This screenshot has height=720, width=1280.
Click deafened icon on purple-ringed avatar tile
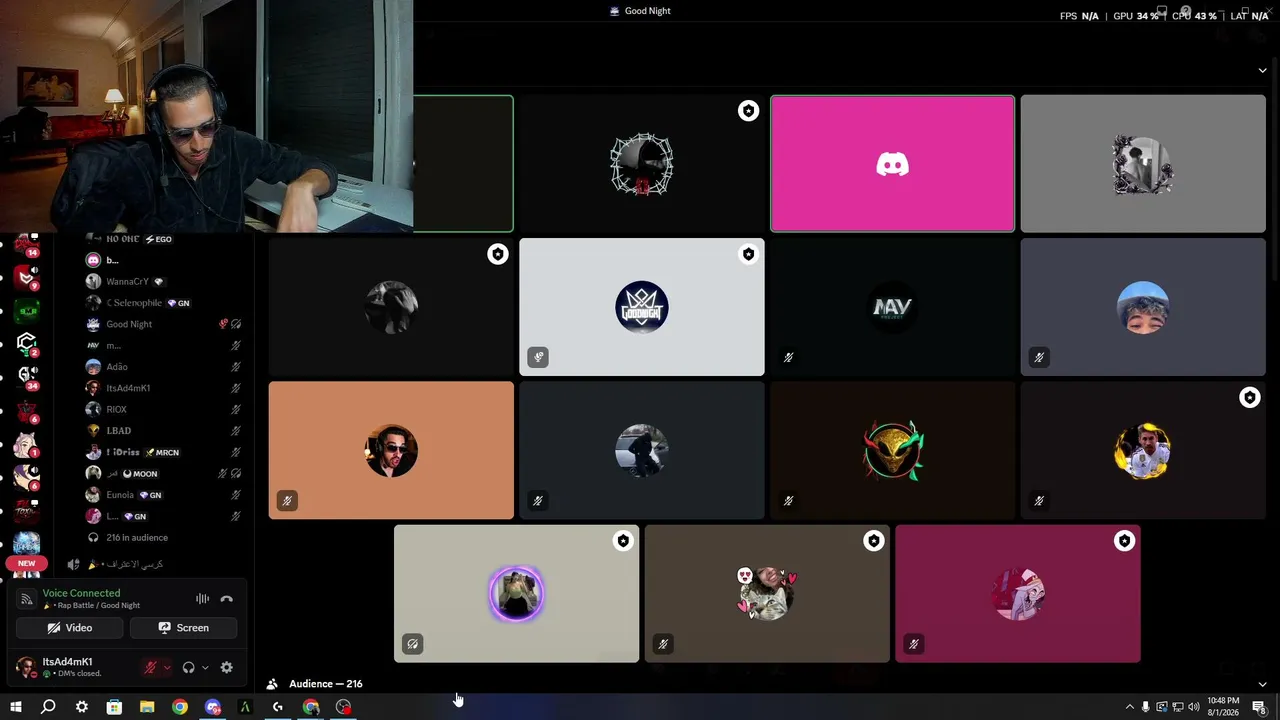412,644
